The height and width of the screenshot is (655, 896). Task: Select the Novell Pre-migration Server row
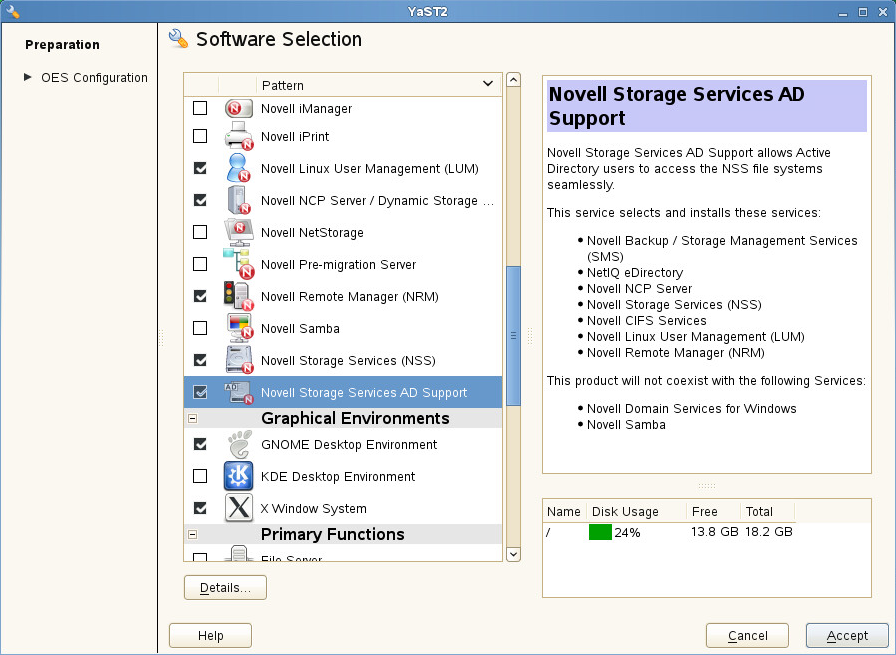point(338,264)
